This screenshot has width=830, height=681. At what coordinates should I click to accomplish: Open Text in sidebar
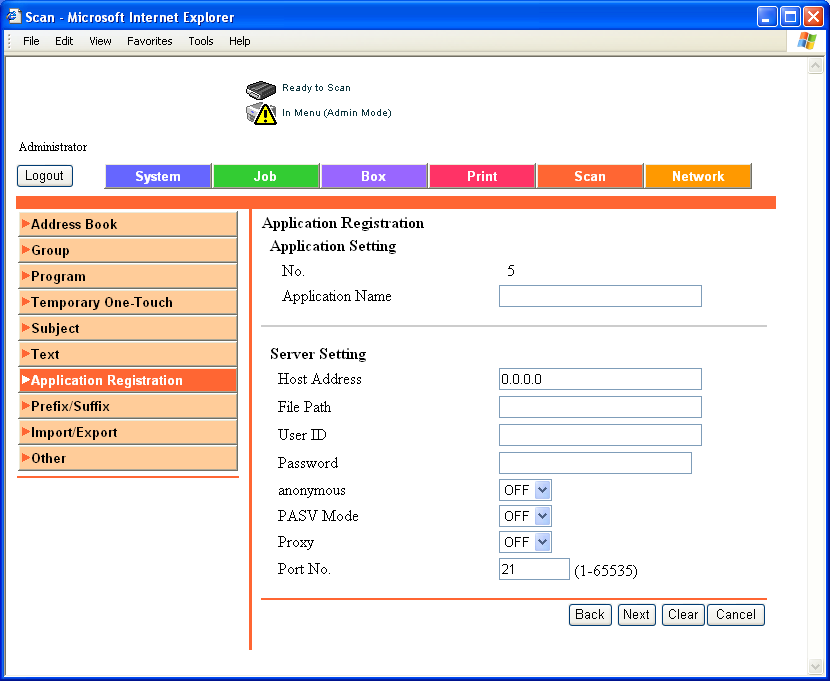tap(128, 354)
